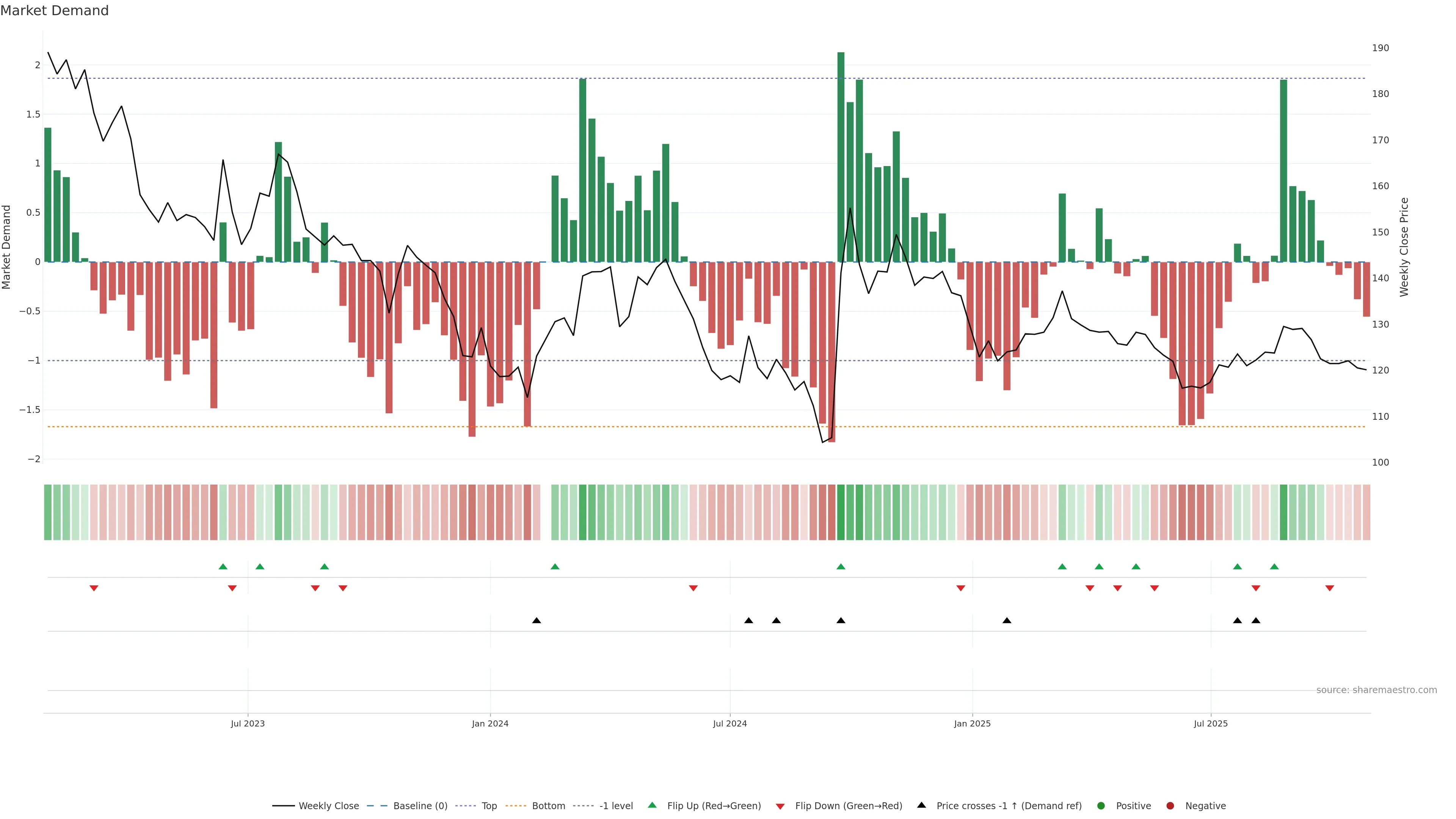Click the darkest green heatmap cell strip
The image size is (1456, 819).
(841, 512)
